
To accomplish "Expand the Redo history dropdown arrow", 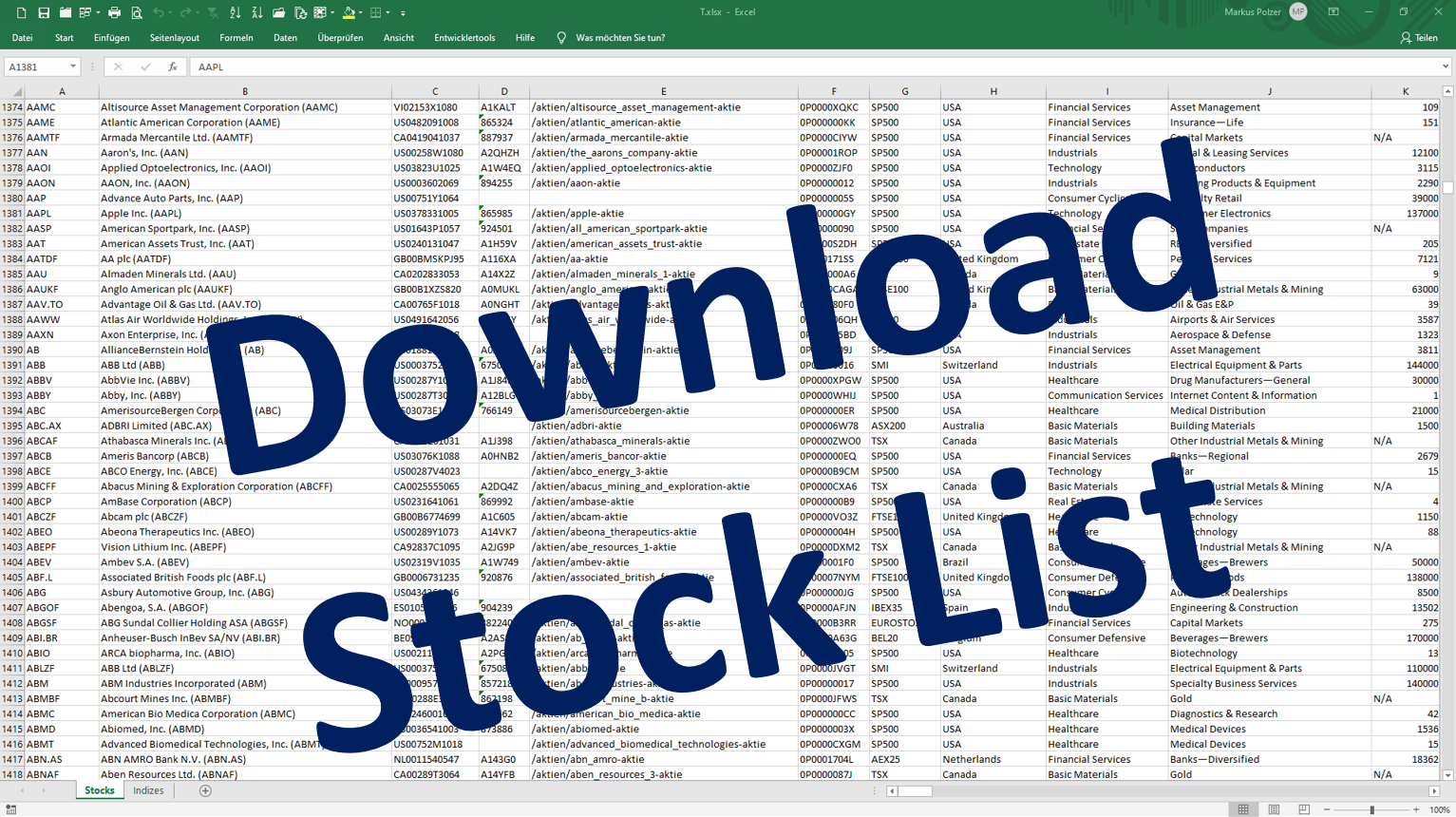I will [x=197, y=13].
